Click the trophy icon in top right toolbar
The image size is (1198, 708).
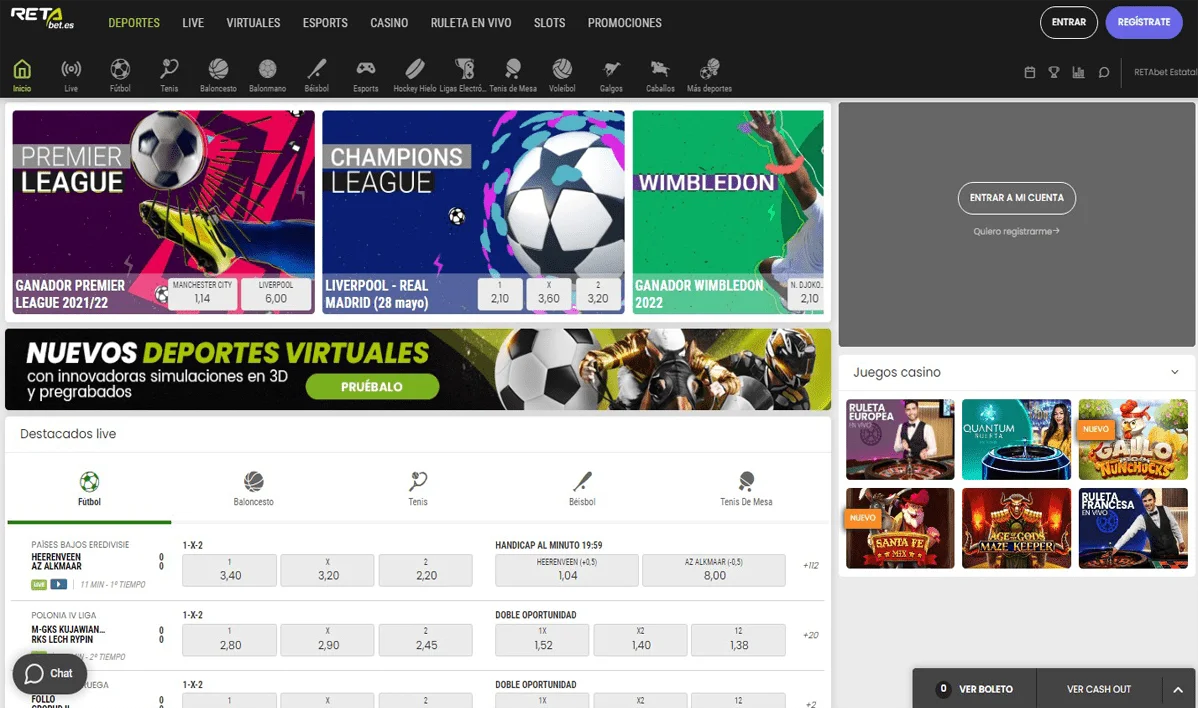1054,73
